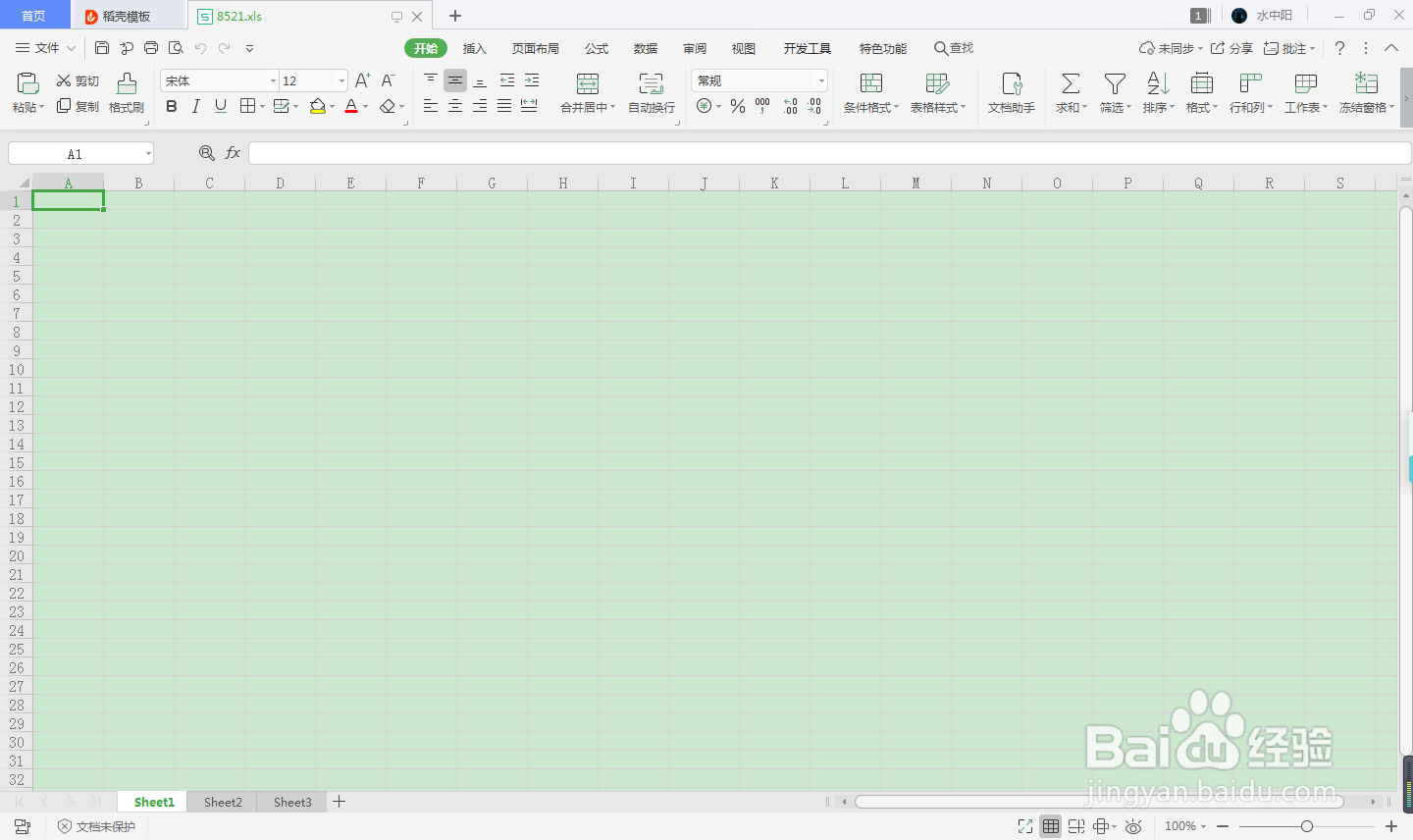Click the Print icon in quick access toolbar
1413x840 pixels.
[151, 48]
